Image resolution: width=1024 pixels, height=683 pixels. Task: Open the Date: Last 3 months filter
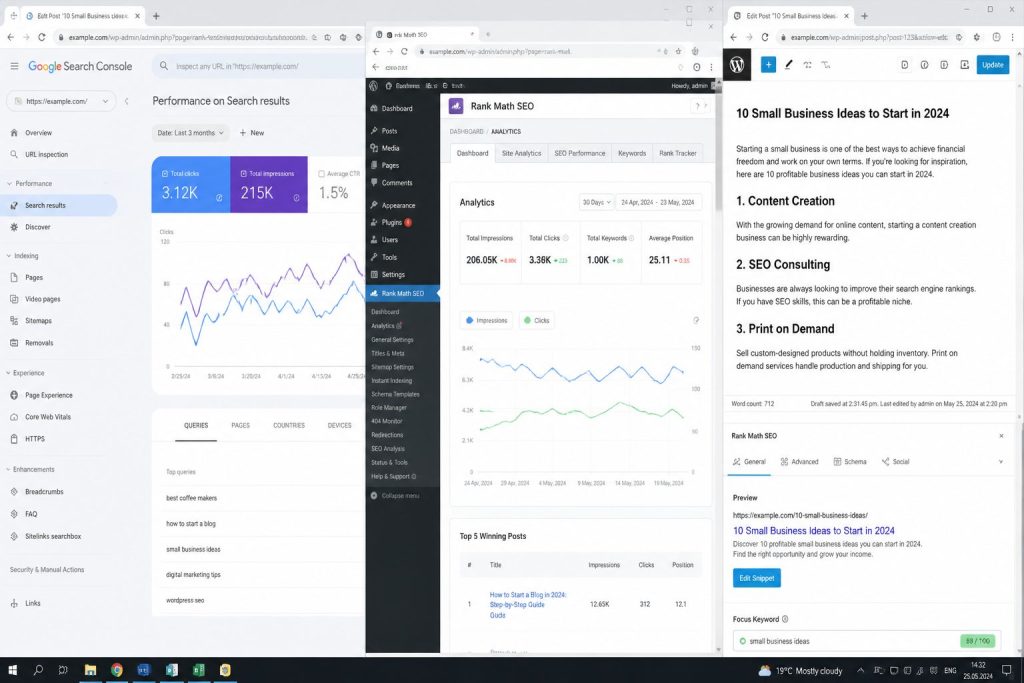tap(190, 133)
